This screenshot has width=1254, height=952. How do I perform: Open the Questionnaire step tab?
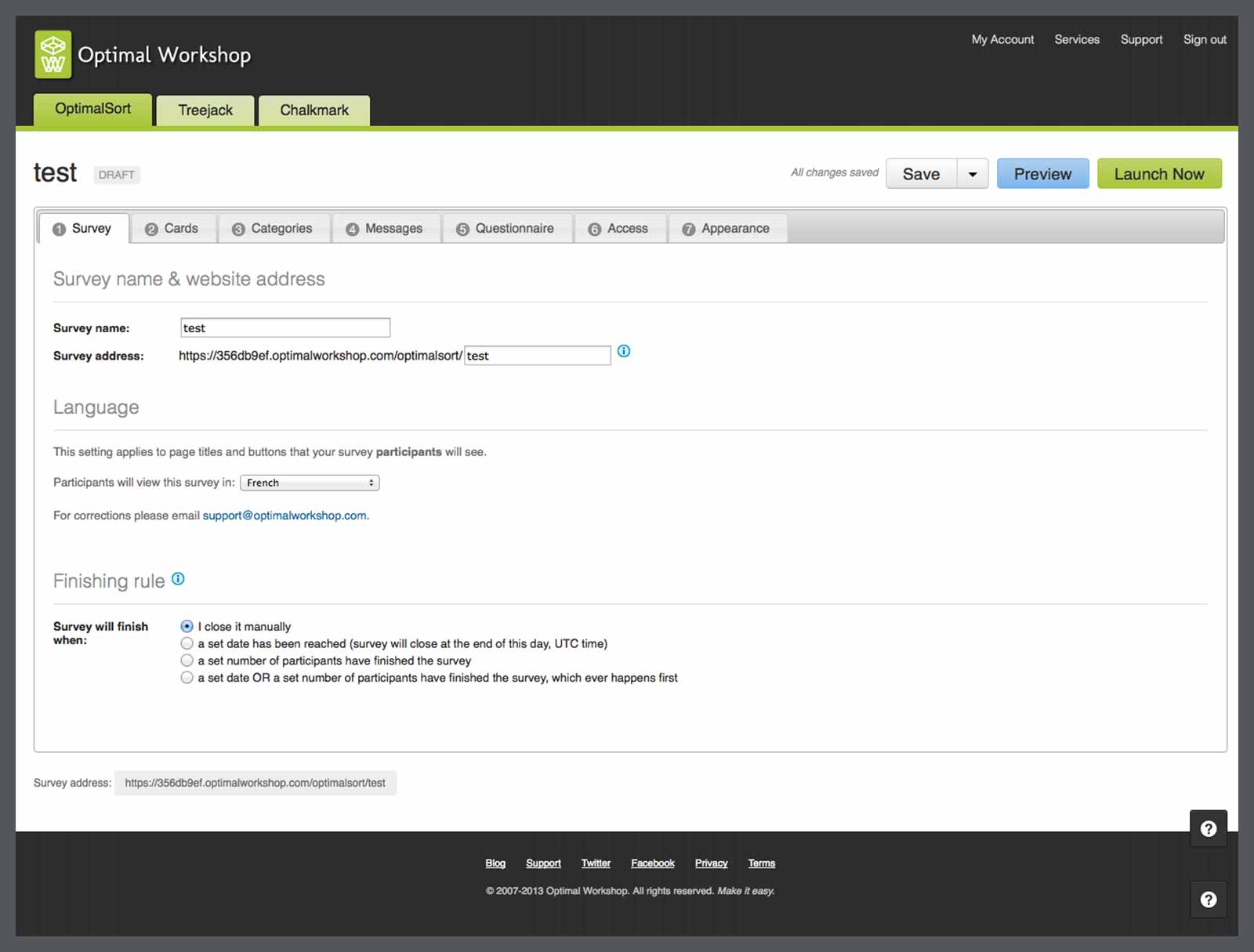pyautogui.click(x=506, y=228)
